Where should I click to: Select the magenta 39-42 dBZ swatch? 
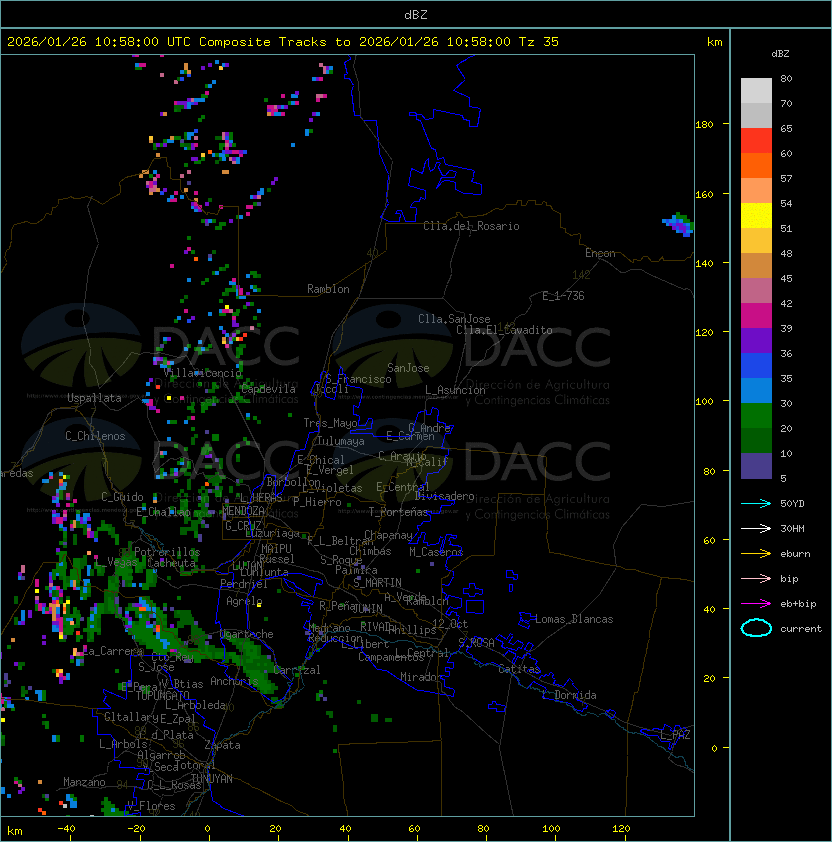point(756,316)
